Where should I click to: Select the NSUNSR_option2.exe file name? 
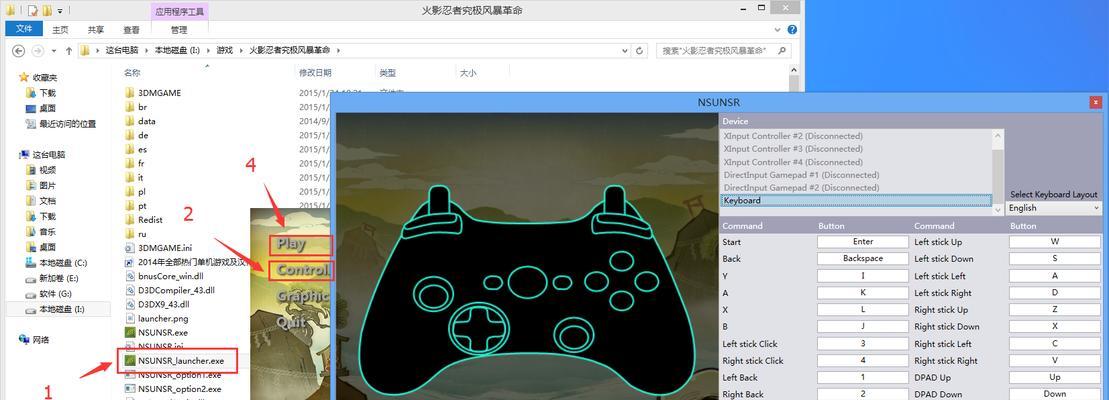(180, 389)
